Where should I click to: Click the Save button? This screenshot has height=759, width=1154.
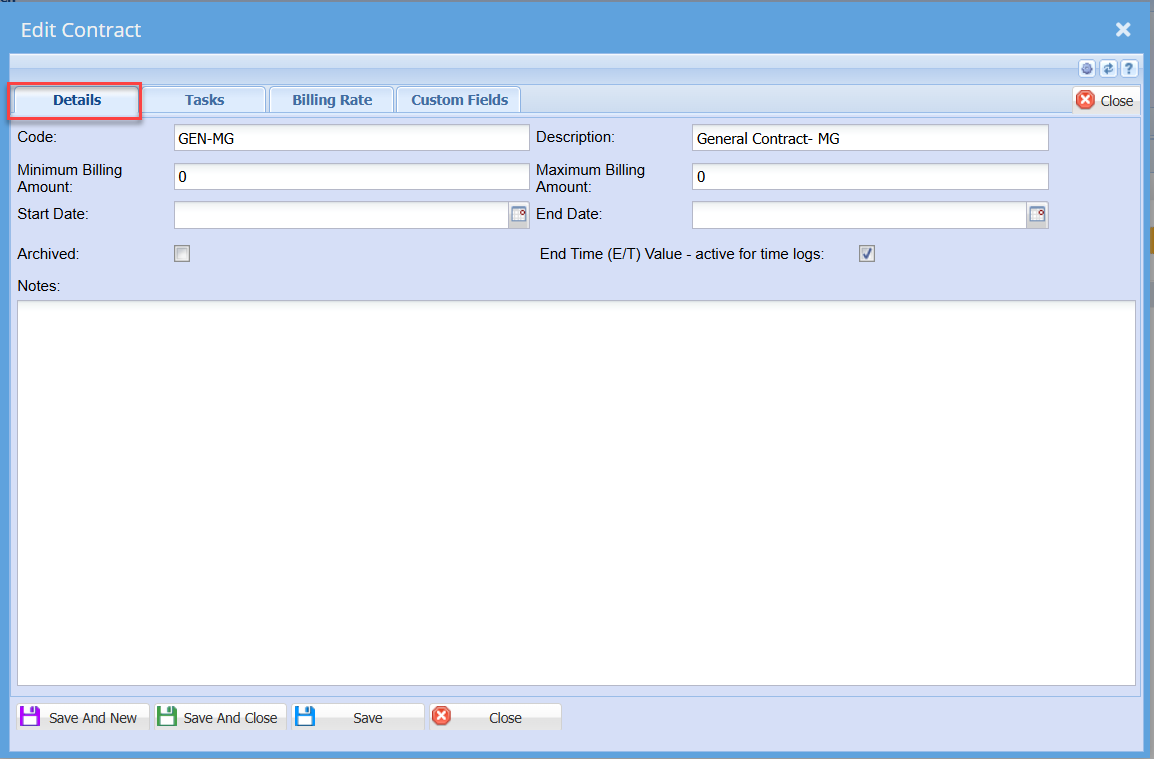click(x=358, y=717)
